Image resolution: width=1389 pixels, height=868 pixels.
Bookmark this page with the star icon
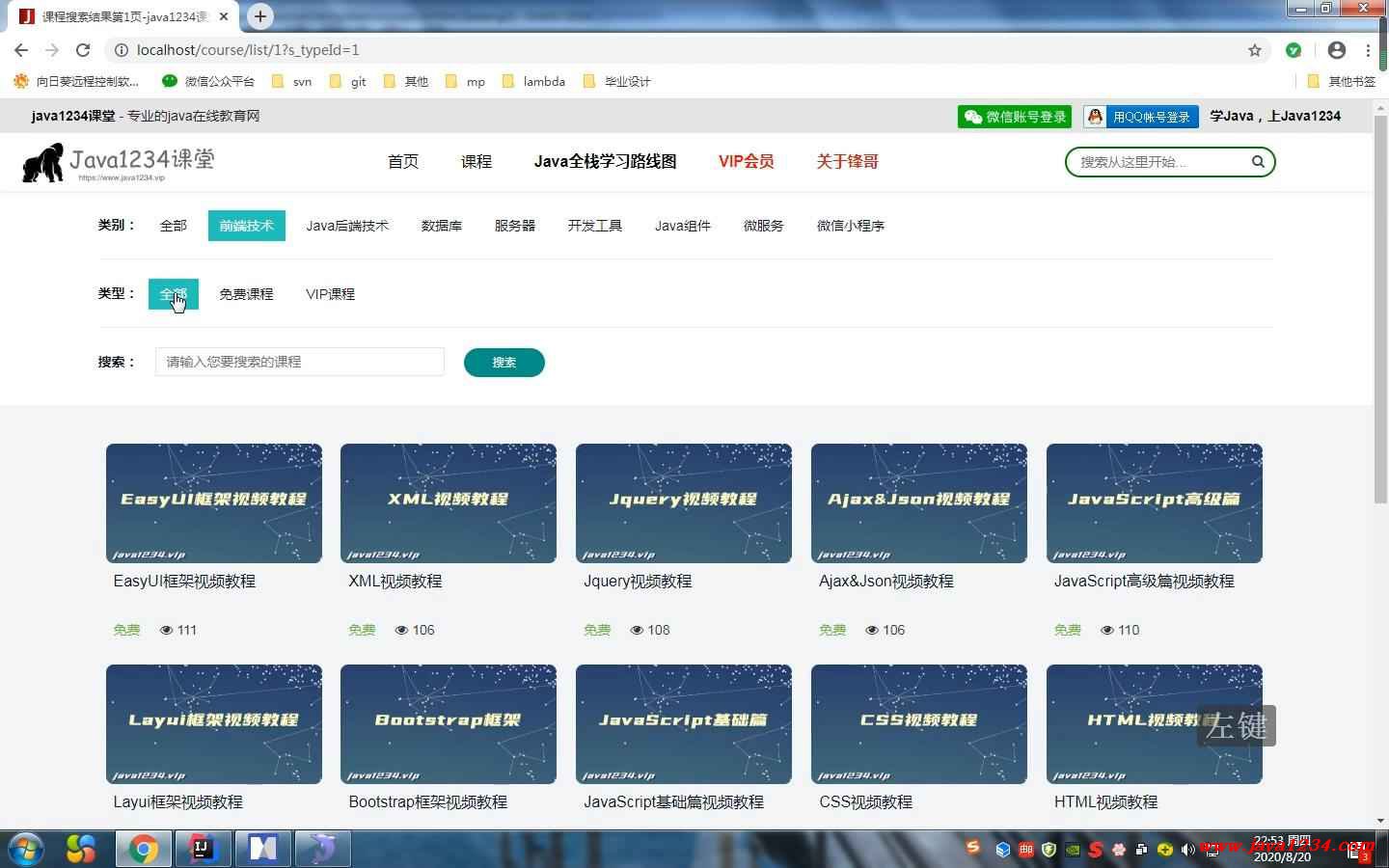[1255, 50]
